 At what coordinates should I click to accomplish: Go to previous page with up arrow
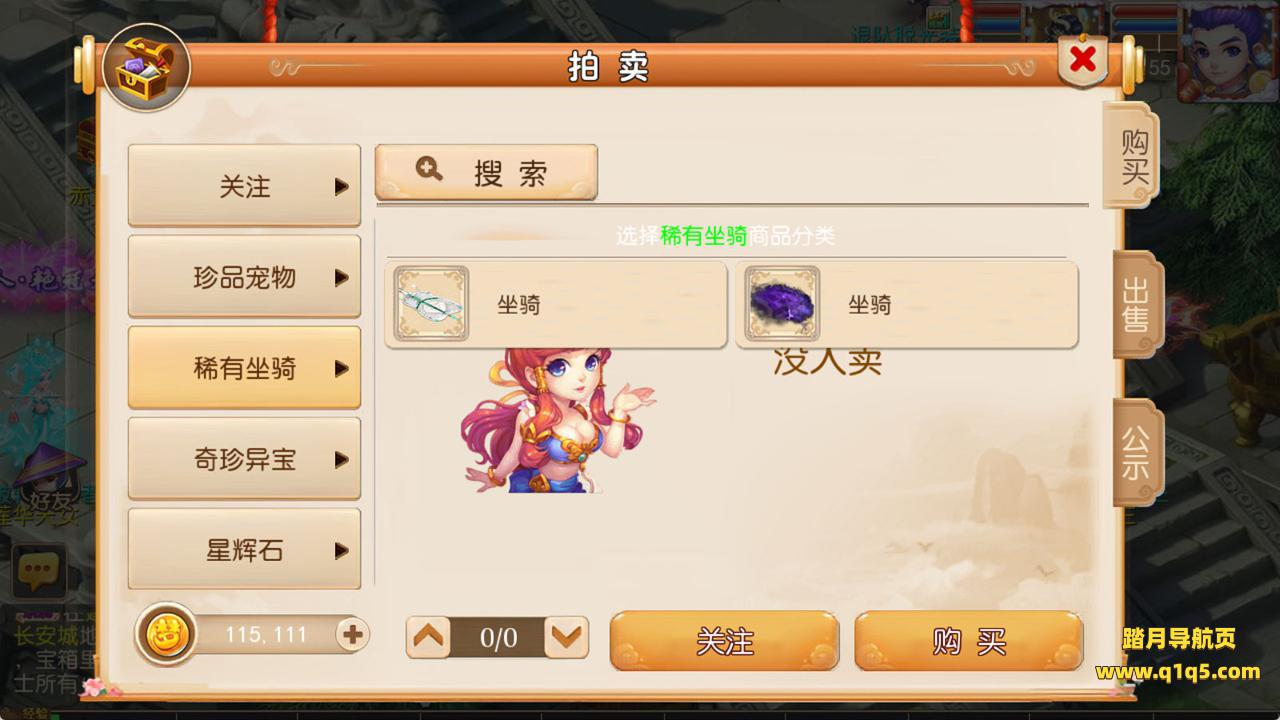(x=430, y=637)
